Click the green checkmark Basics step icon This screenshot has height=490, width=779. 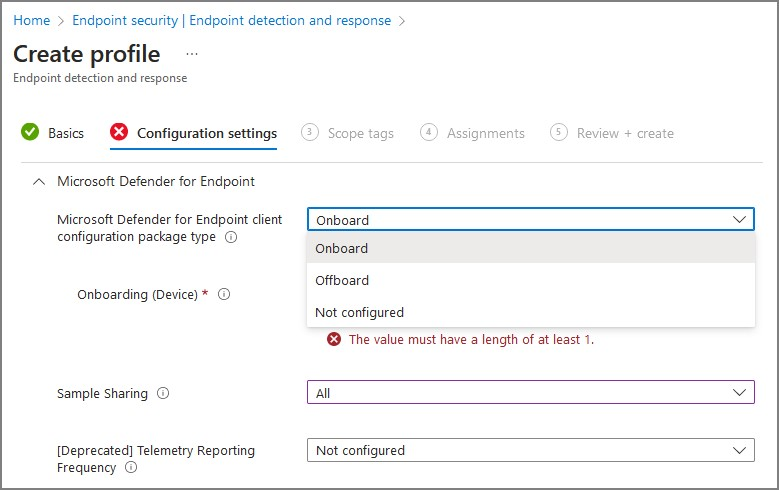tap(30, 132)
